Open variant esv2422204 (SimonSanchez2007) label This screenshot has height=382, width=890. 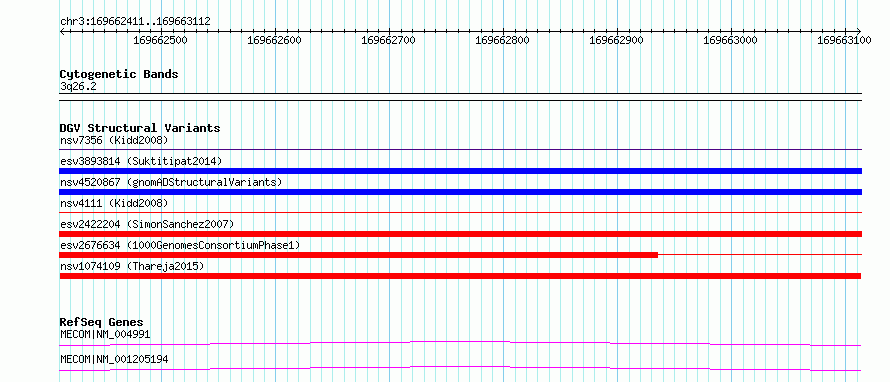[x=146, y=224]
